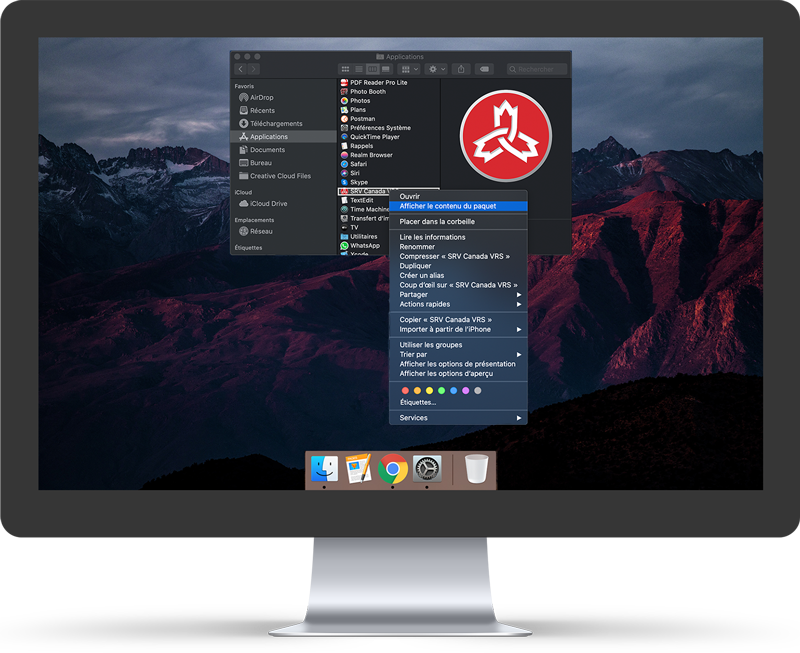
Task: Switch Finder to icon view
Action: coord(345,69)
